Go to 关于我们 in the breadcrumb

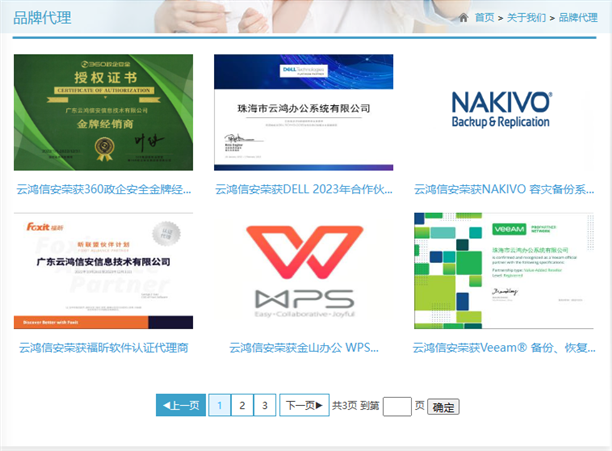[526, 18]
